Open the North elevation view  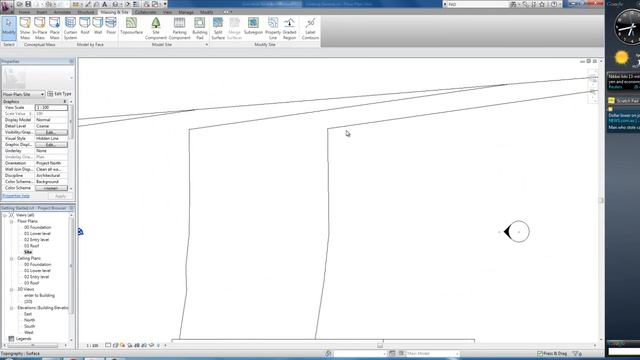coord(29,320)
